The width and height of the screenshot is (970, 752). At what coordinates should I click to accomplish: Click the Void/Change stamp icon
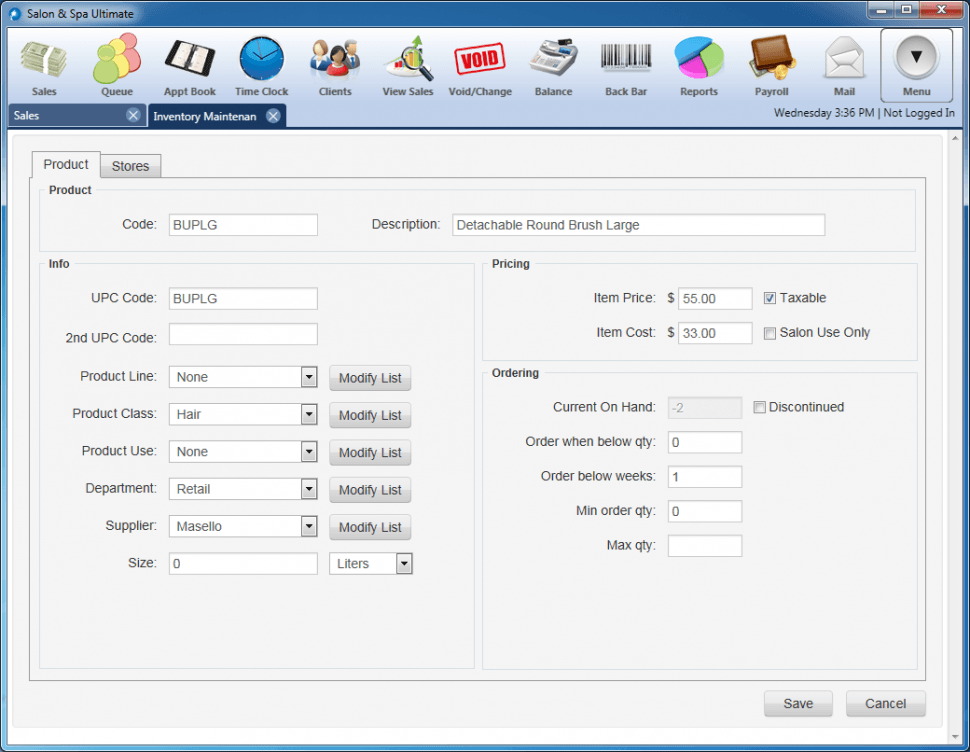click(x=480, y=62)
